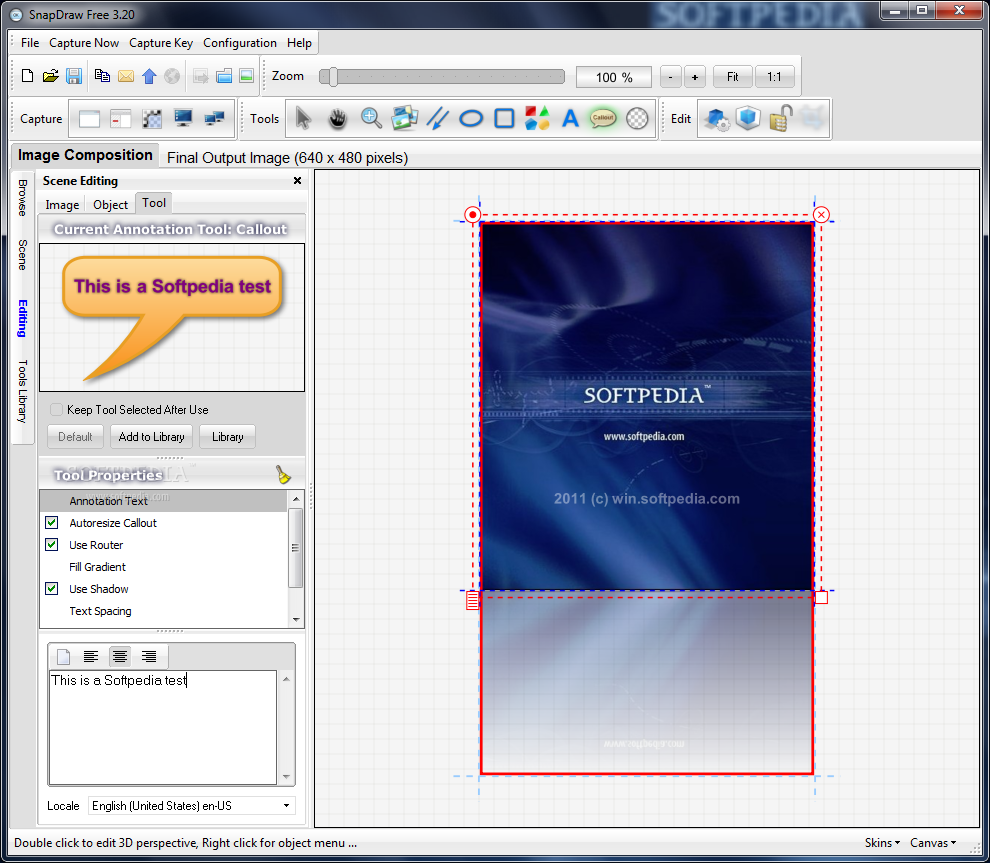This screenshot has width=990, height=863.
Task: Open the Capture Key menu
Action: (161, 43)
